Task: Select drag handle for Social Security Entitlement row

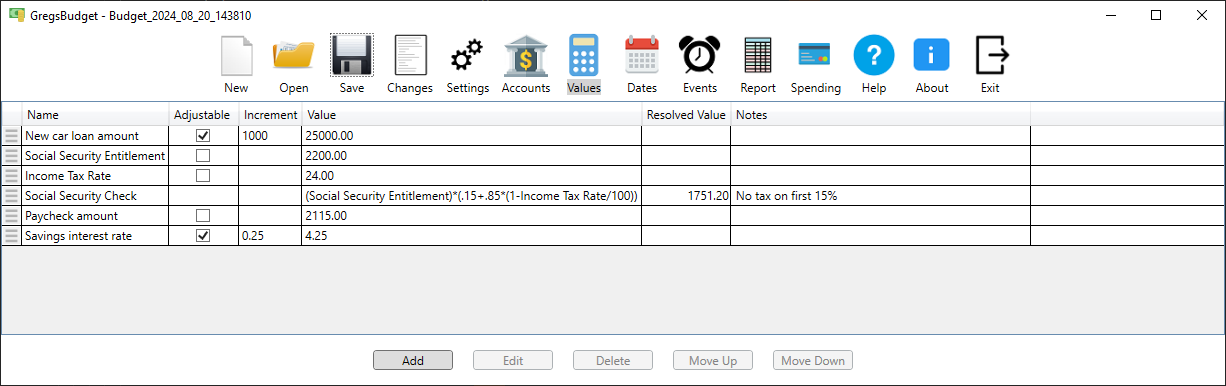Action: coord(12,156)
